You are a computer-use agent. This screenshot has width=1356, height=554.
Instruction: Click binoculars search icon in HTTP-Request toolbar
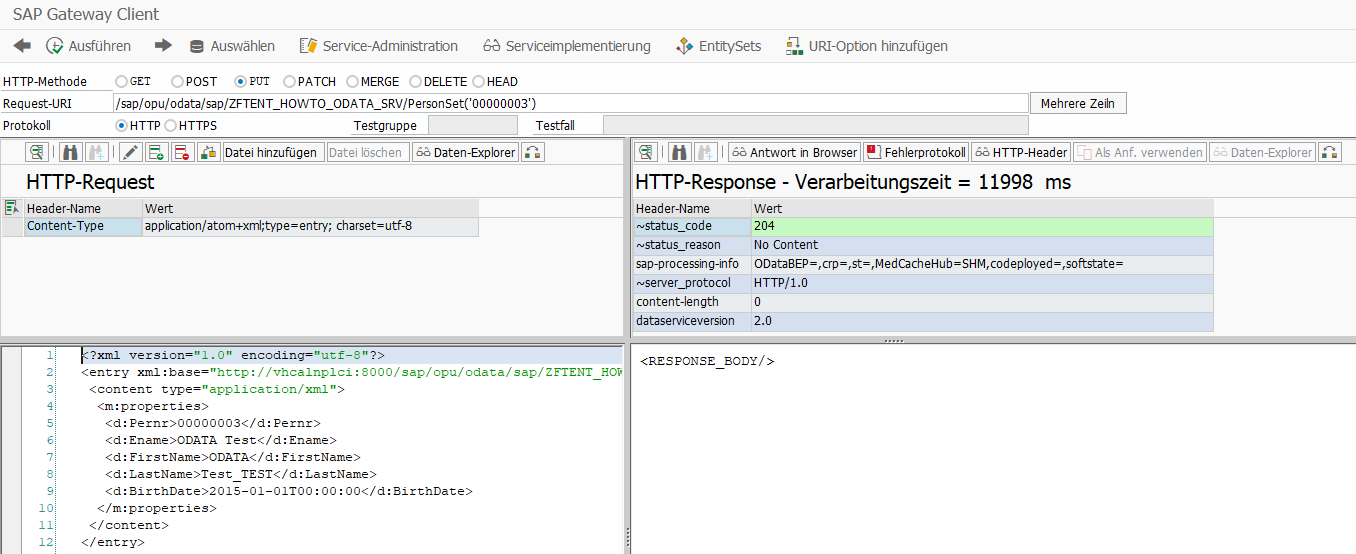coord(70,152)
